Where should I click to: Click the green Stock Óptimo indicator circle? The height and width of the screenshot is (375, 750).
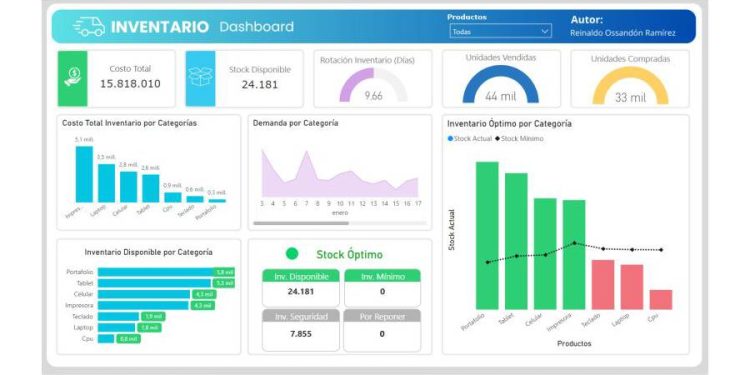click(x=292, y=254)
